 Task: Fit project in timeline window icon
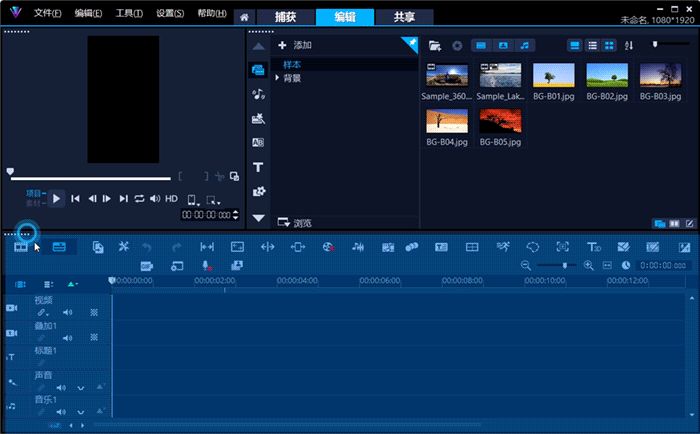(x=607, y=266)
